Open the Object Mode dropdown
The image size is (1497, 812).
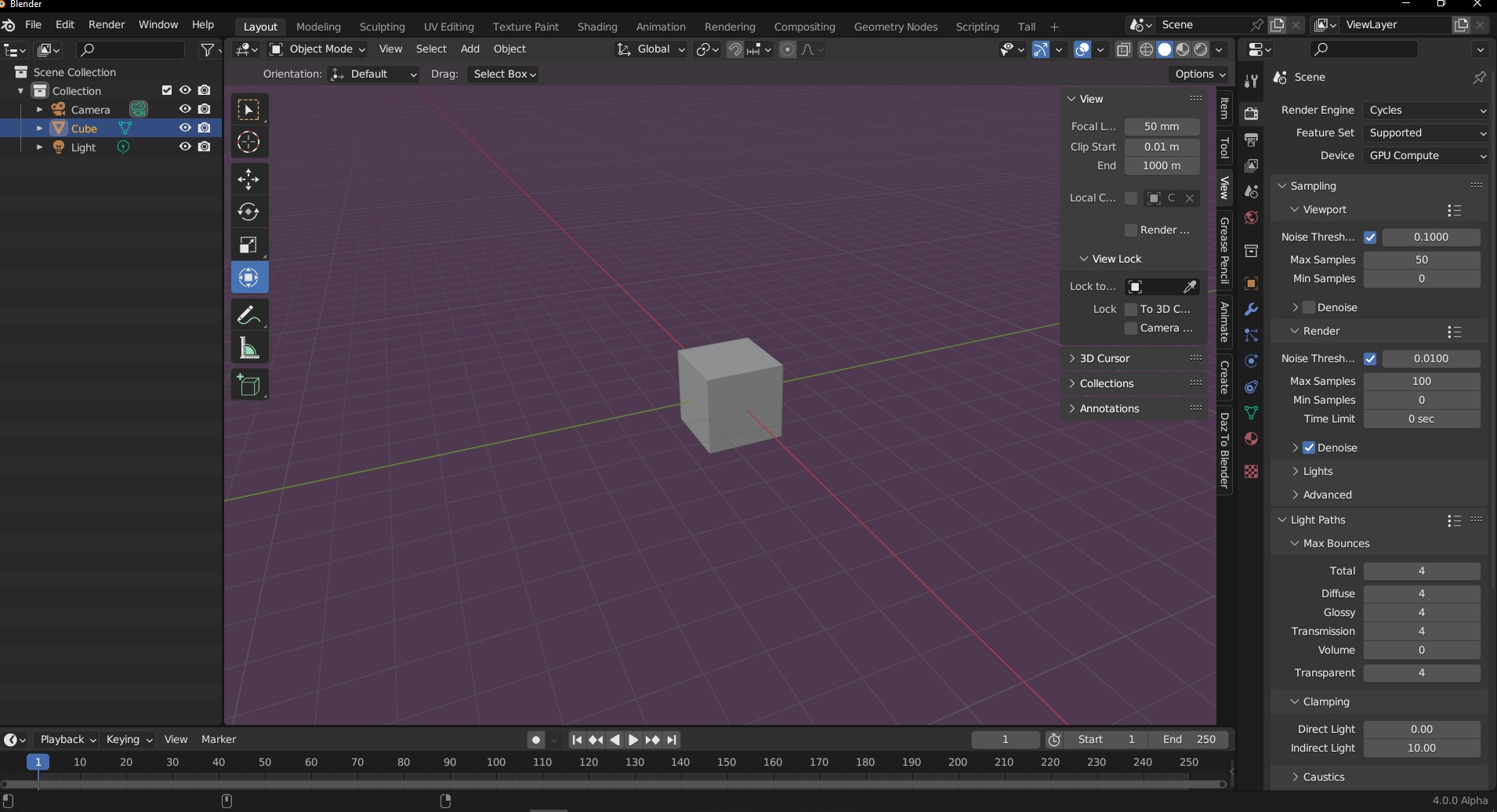pyautogui.click(x=317, y=49)
